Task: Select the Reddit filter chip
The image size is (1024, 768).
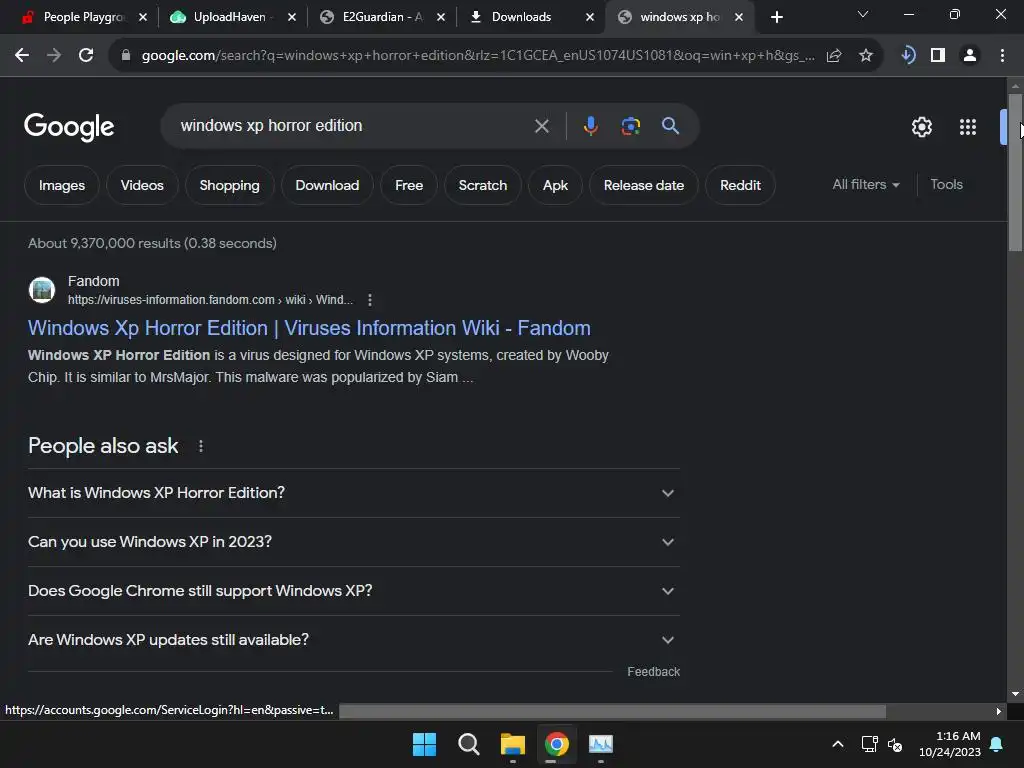Action: point(740,185)
